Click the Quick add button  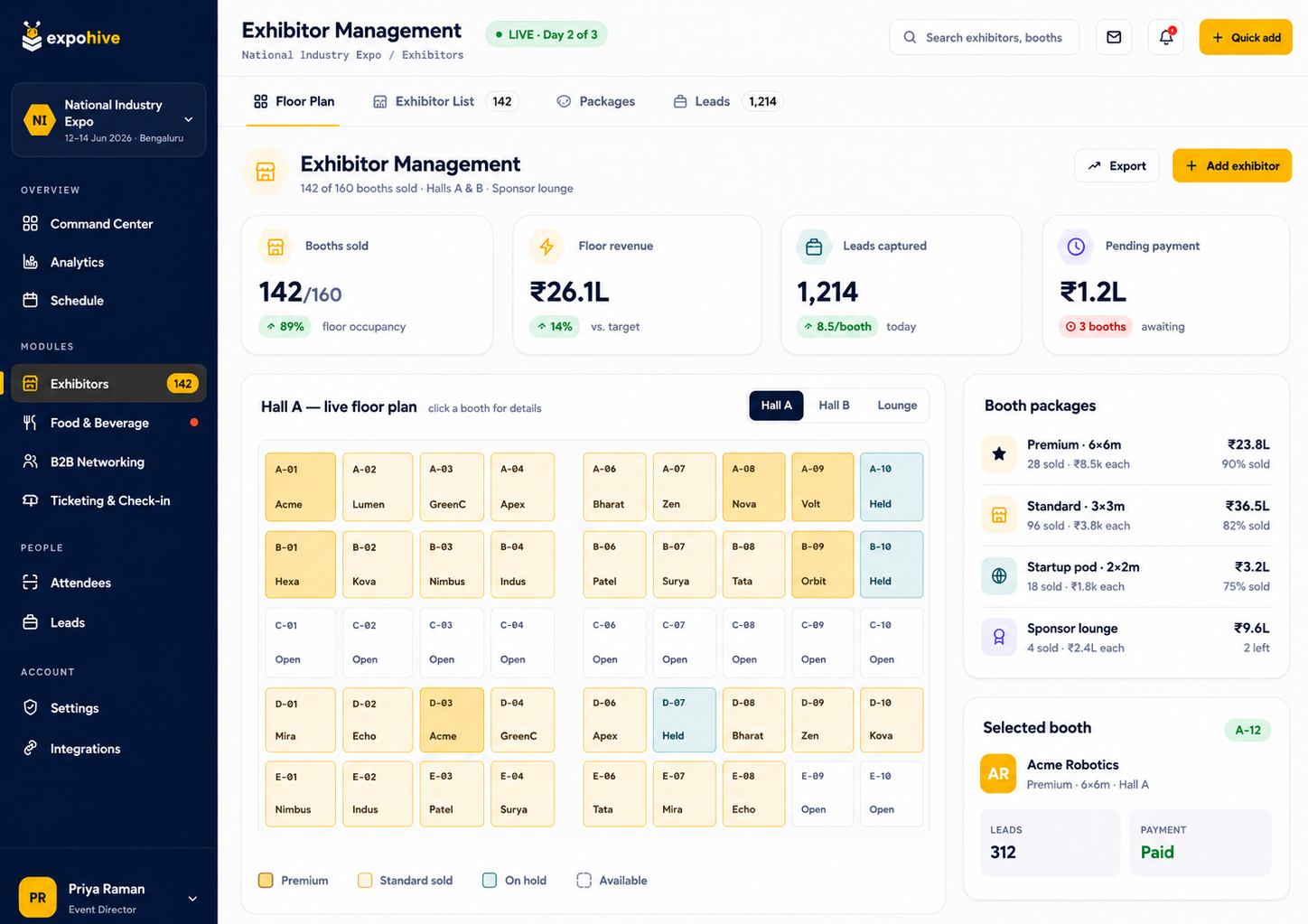point(1246,37)
